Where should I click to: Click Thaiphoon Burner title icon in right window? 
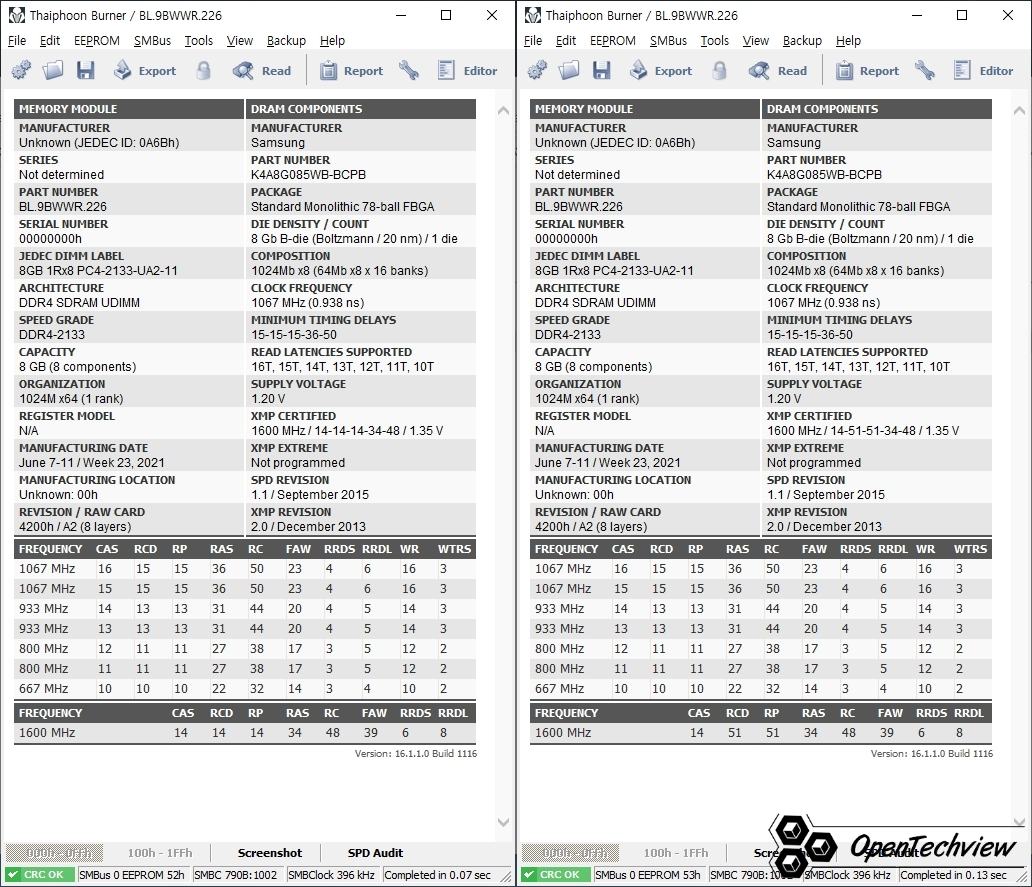pos(532,15)
